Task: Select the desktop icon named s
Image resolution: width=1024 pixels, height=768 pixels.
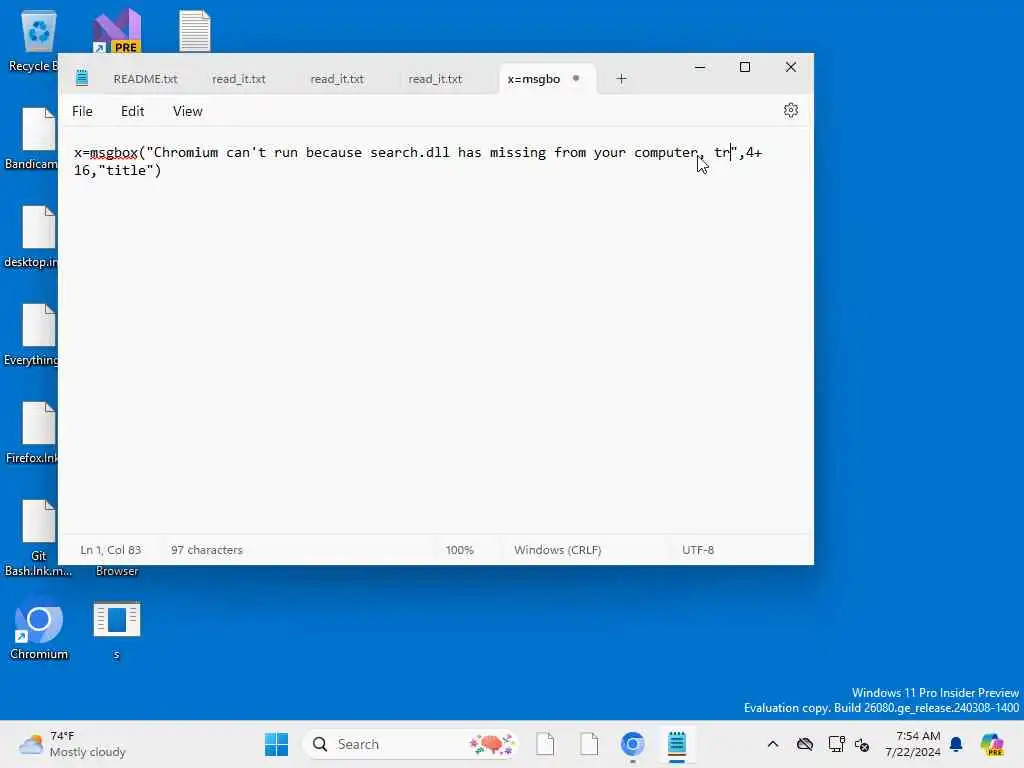Action: click(117, 630)
